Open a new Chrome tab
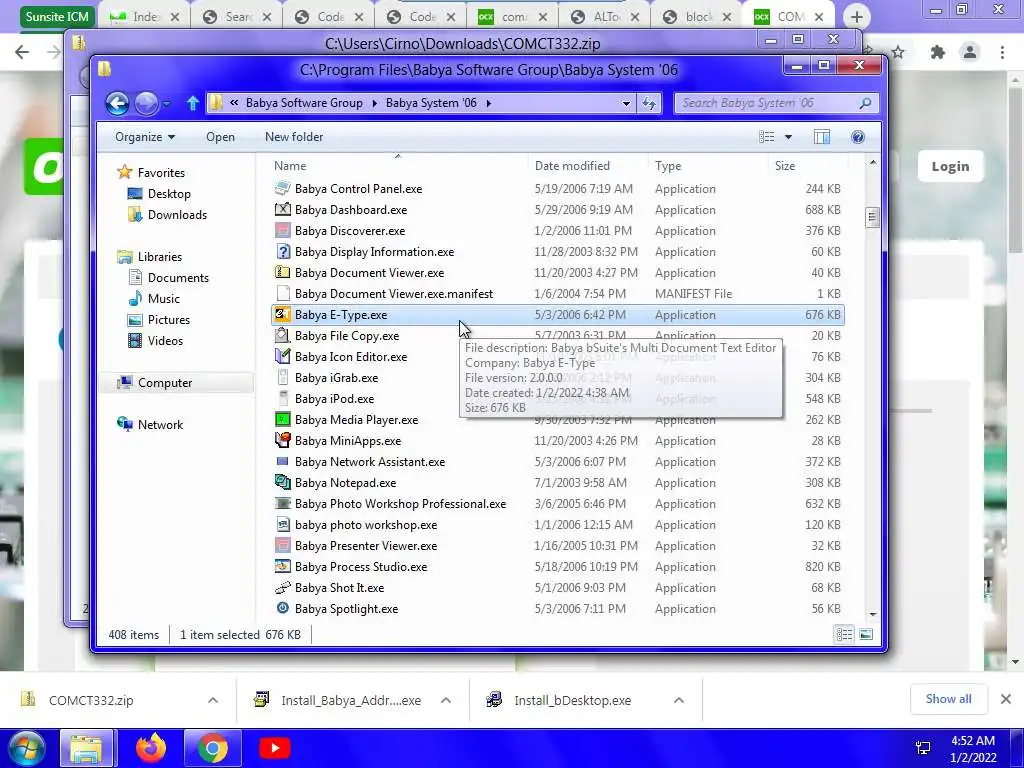This screenshot has width=1024, height=768. click(x=857, y=17)
